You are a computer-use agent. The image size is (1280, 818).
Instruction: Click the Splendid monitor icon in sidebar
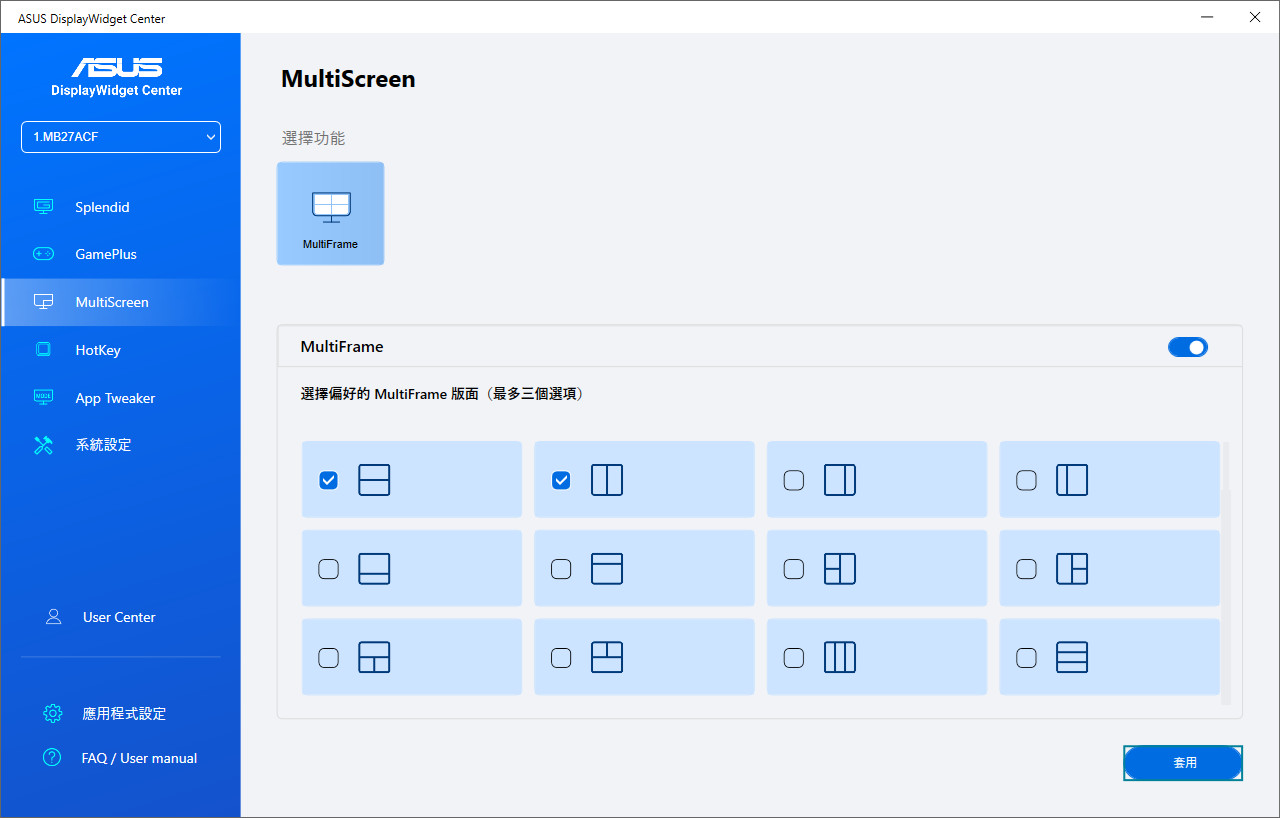point(43,207)
